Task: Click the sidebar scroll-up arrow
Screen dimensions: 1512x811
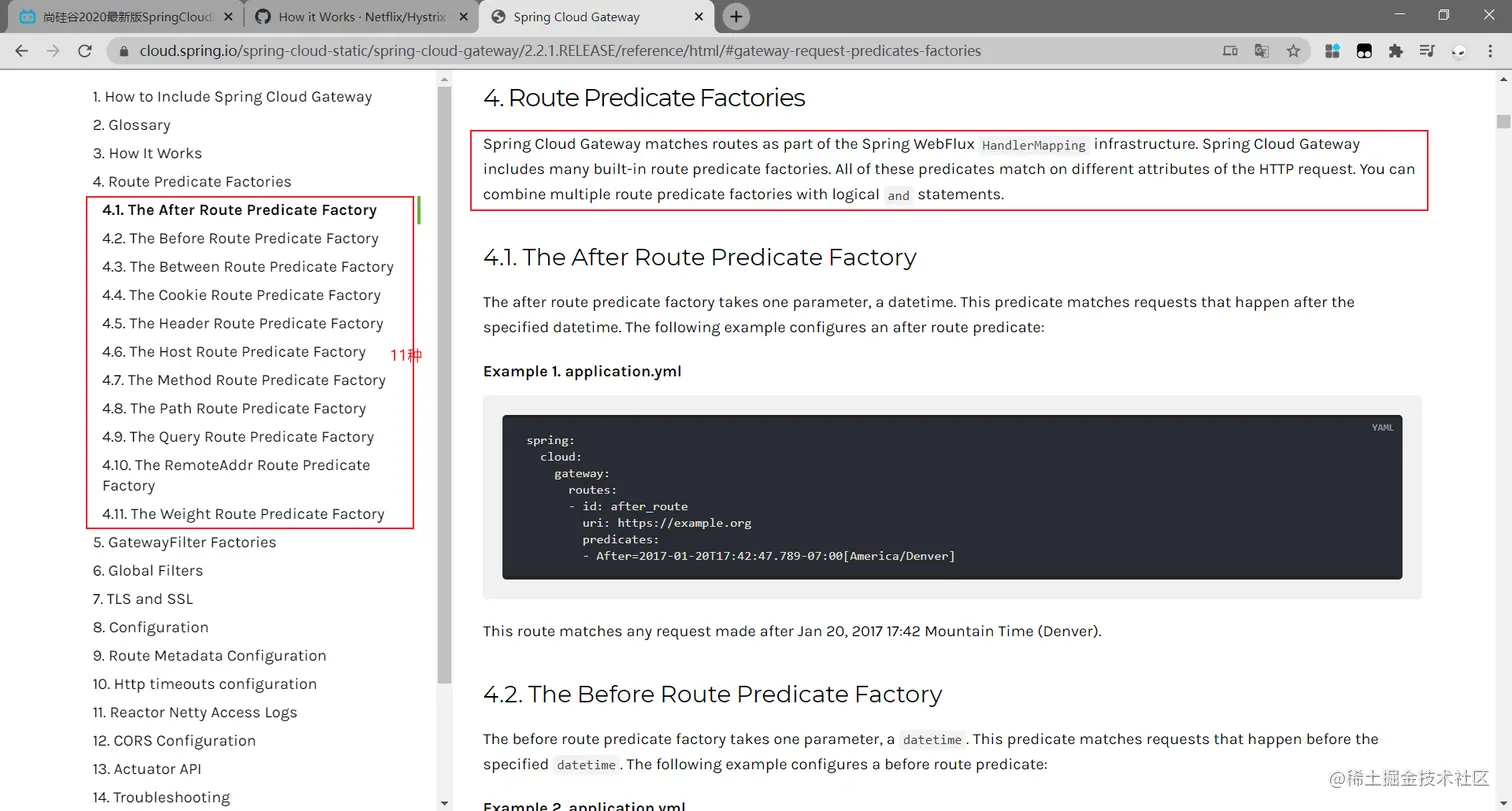Action: tap(444, 78)
